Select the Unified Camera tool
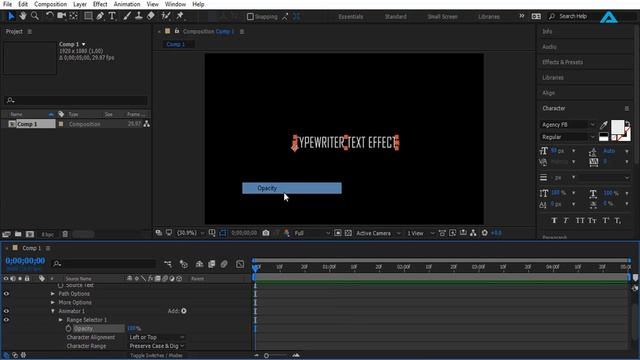Screen dimensions: 640x360 pyautogui.click(x=62, y=16)
